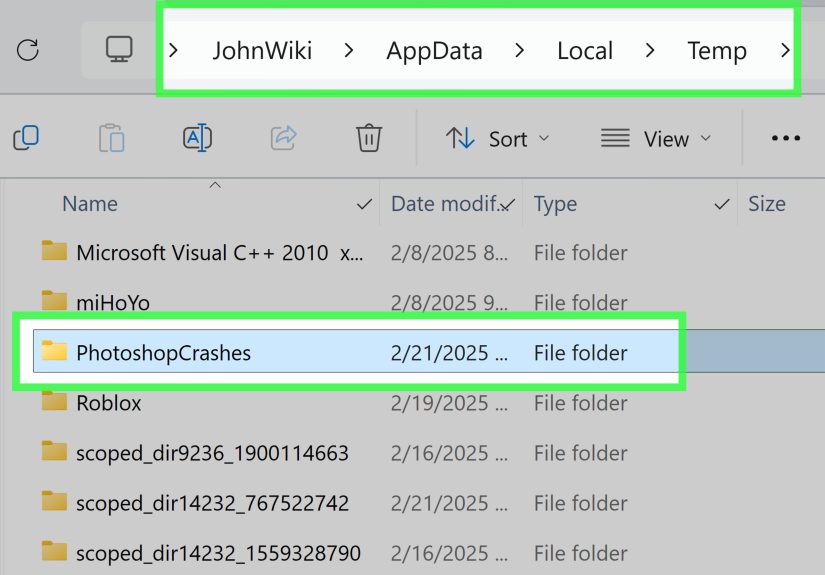Go to Local in the address bar
825x575 pixels.
tap(585, 51)
